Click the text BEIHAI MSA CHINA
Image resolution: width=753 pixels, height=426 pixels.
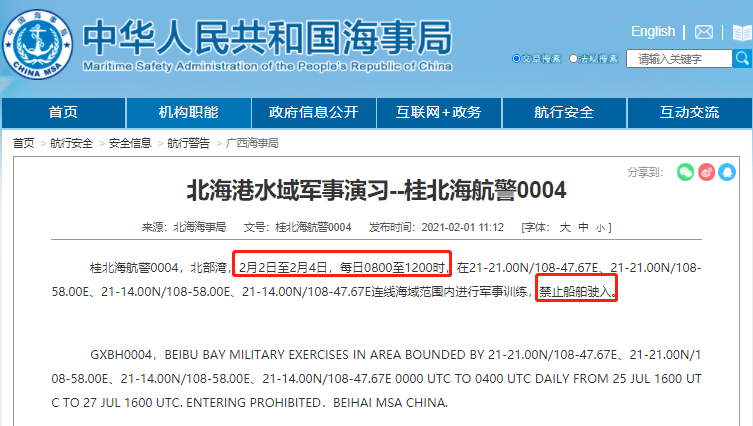389,402
